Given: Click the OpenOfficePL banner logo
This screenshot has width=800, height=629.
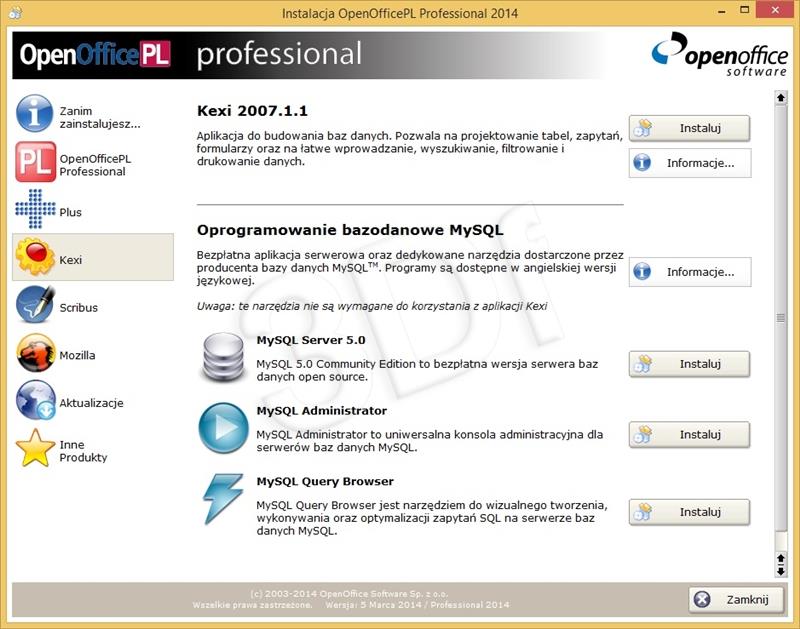Looking at the screenshot, I should tap(95, 55).
